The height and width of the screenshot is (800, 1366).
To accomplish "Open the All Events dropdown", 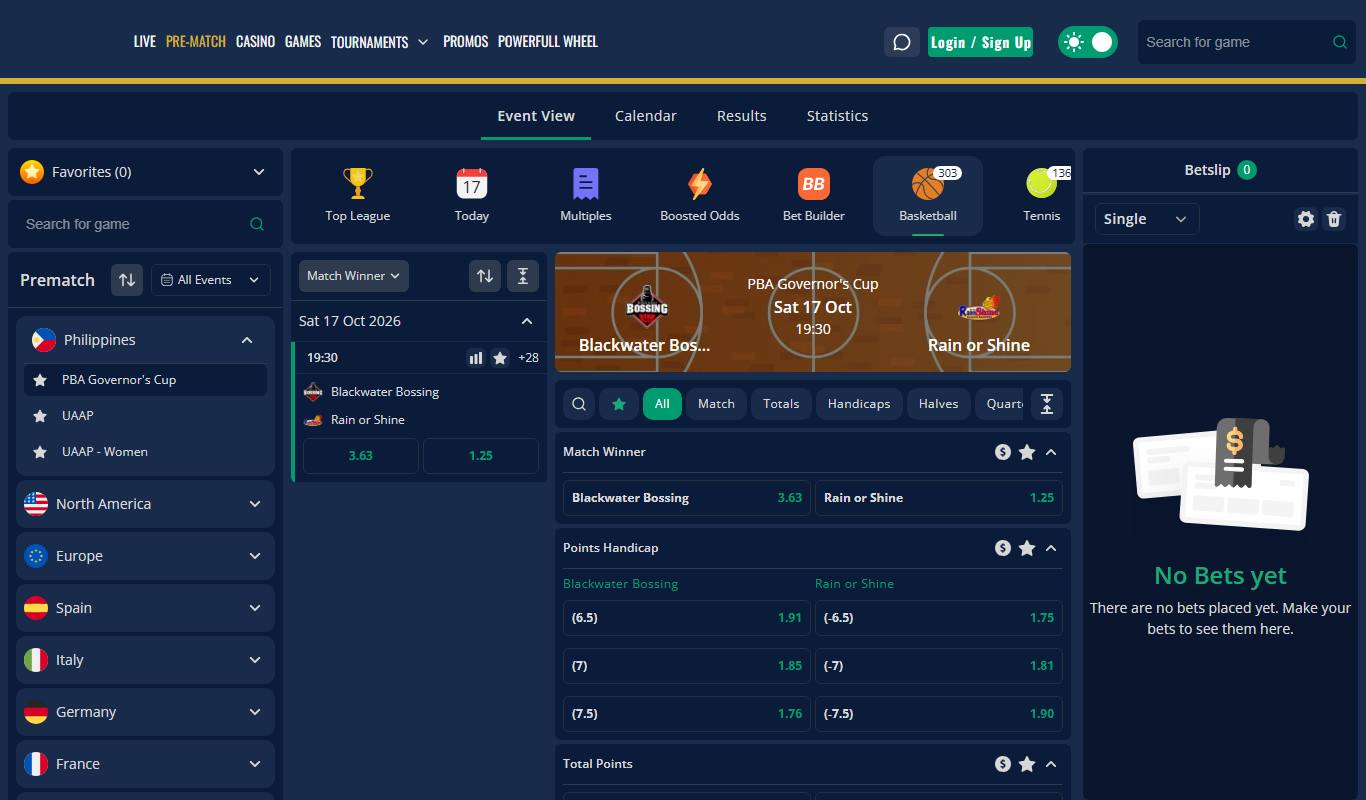I will pos(210,280).
